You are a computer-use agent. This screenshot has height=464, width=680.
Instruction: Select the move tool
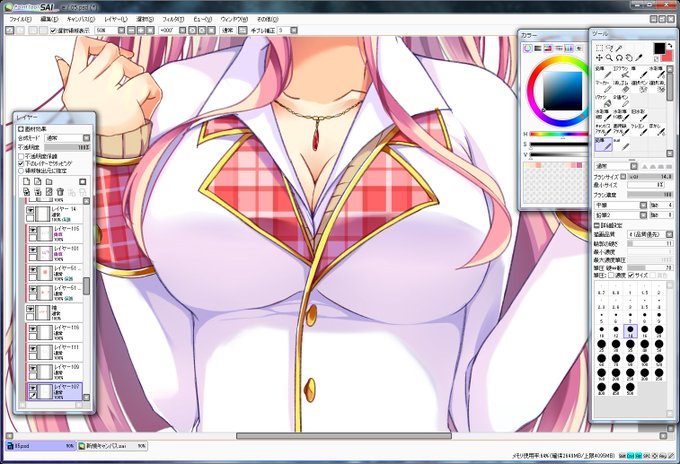click(x=599, y=58)
